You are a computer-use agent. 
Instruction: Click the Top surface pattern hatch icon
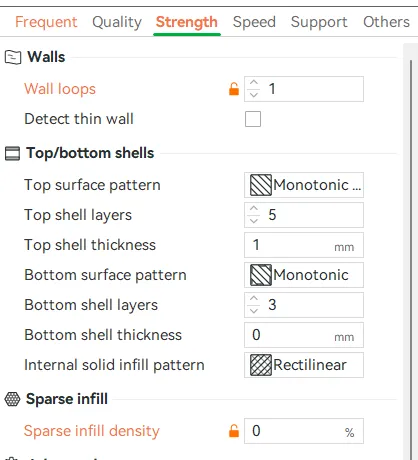pyautogui.click(x=261, y=185)
